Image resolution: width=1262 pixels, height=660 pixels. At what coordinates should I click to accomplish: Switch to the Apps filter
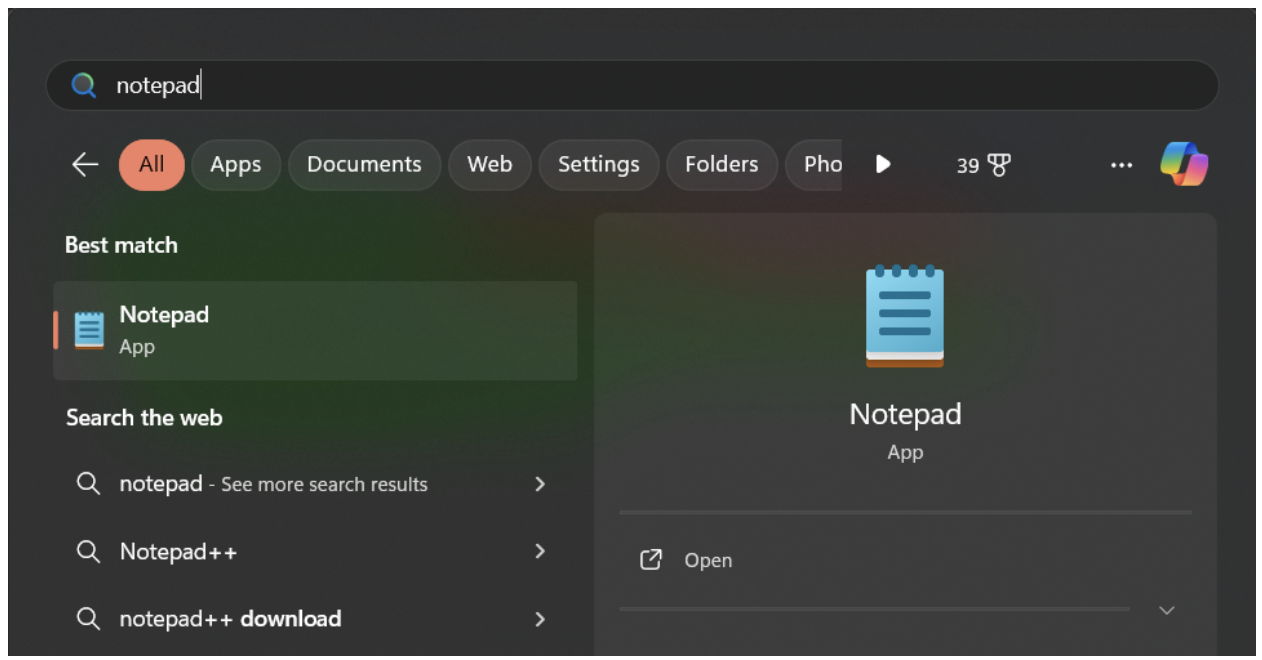pos(236,164)
